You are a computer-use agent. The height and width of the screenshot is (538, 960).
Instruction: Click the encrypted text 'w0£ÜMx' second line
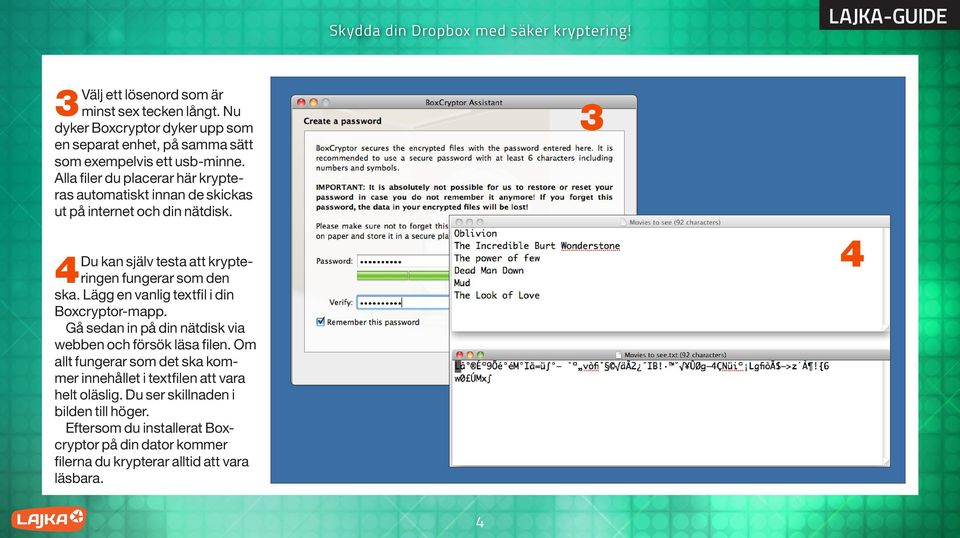tap(473, 378)
